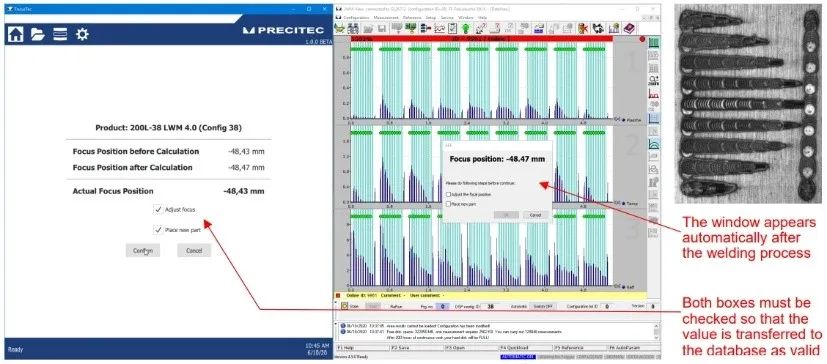The image size is (827, 364).
Task: Click the checklist clipboard toolbar icon
Action: pyautogui.click(x=453, y=28)
